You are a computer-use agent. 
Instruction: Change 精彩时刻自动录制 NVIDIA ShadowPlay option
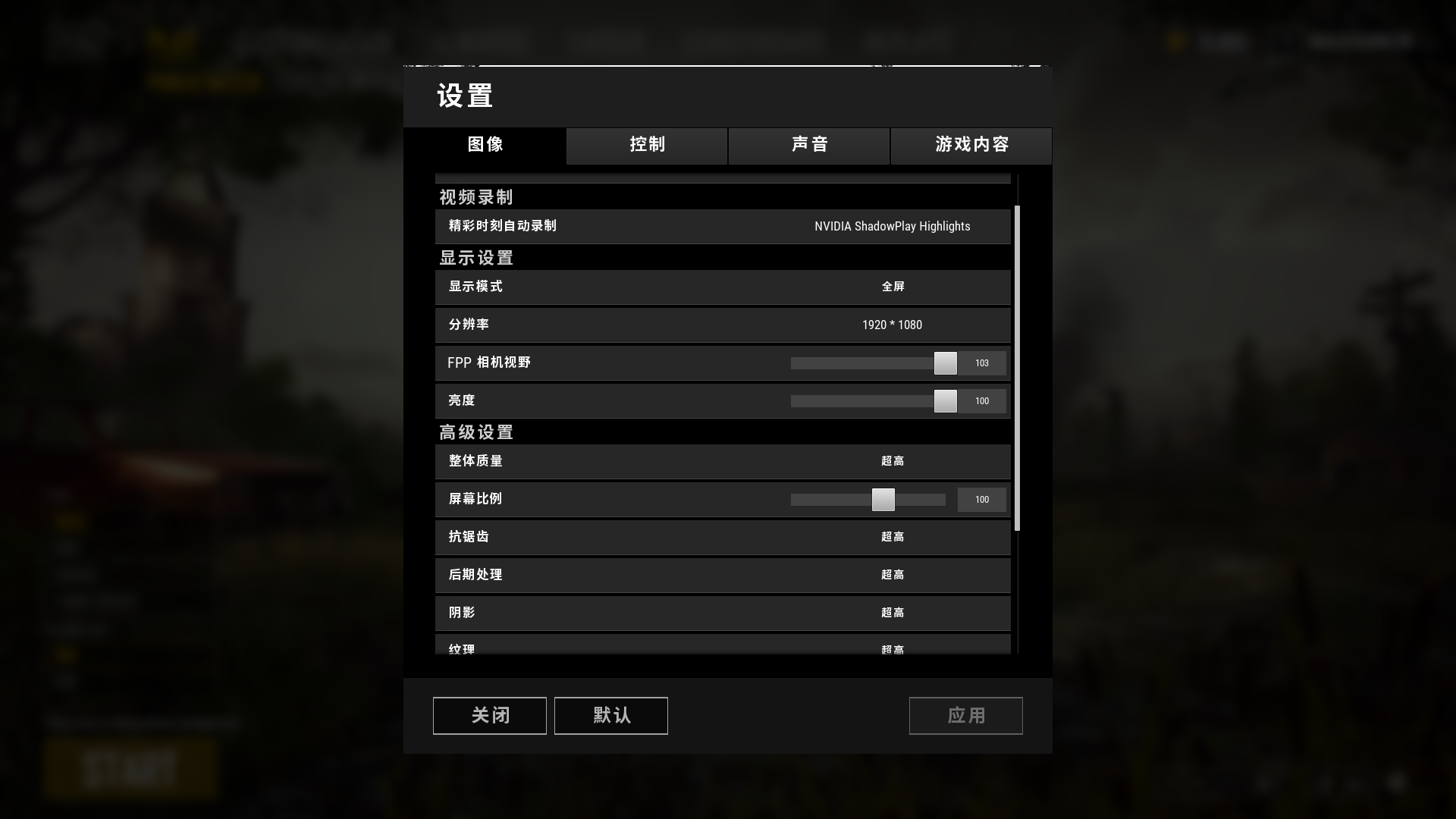click(x=893, y=227)
